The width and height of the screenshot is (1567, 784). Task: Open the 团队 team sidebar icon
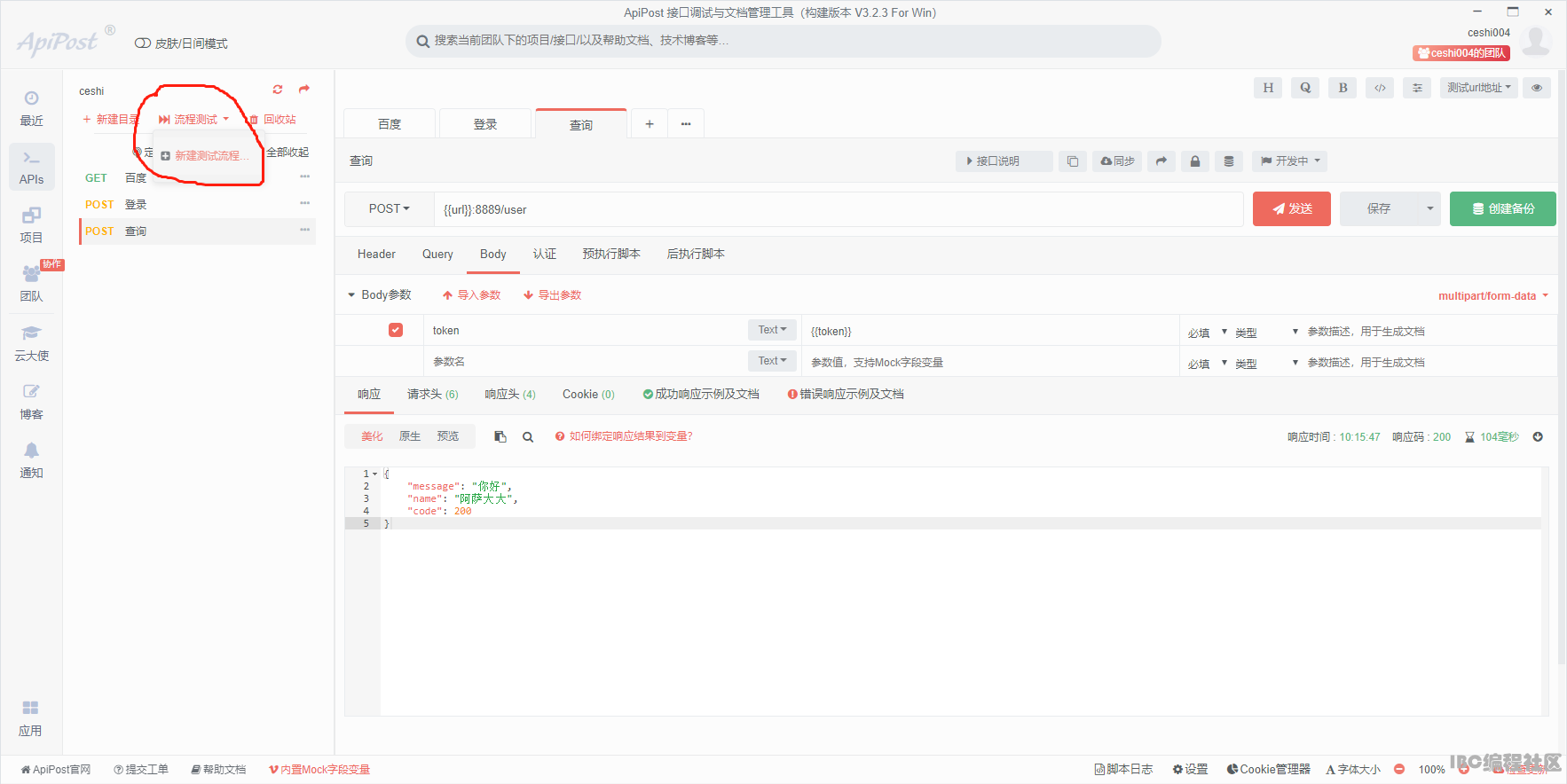tap(31, 284)
